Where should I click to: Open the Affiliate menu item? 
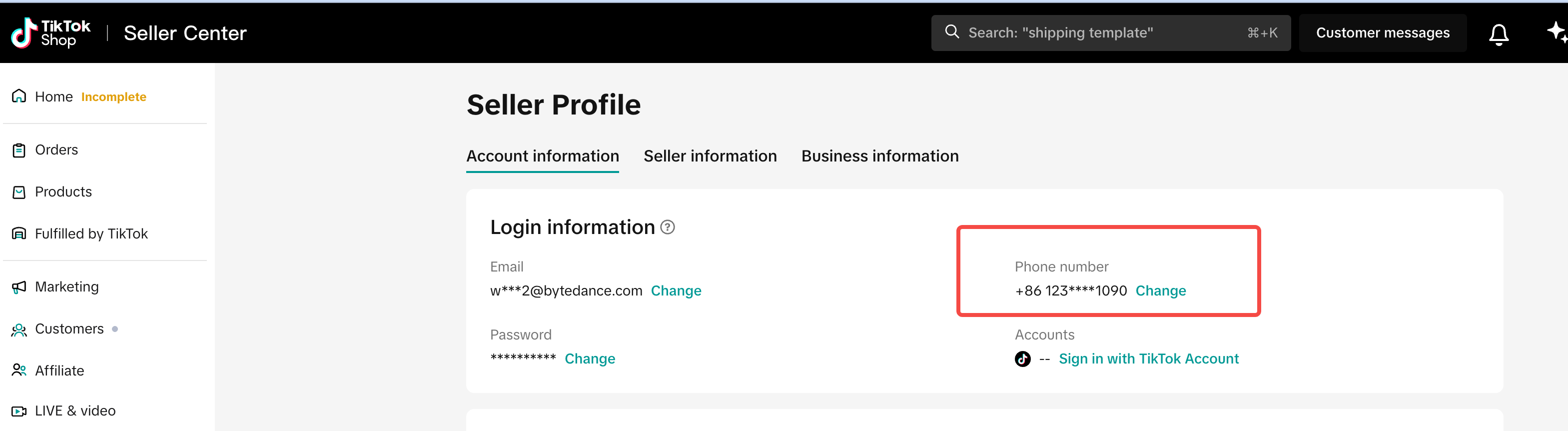click(x=59, y=370)
